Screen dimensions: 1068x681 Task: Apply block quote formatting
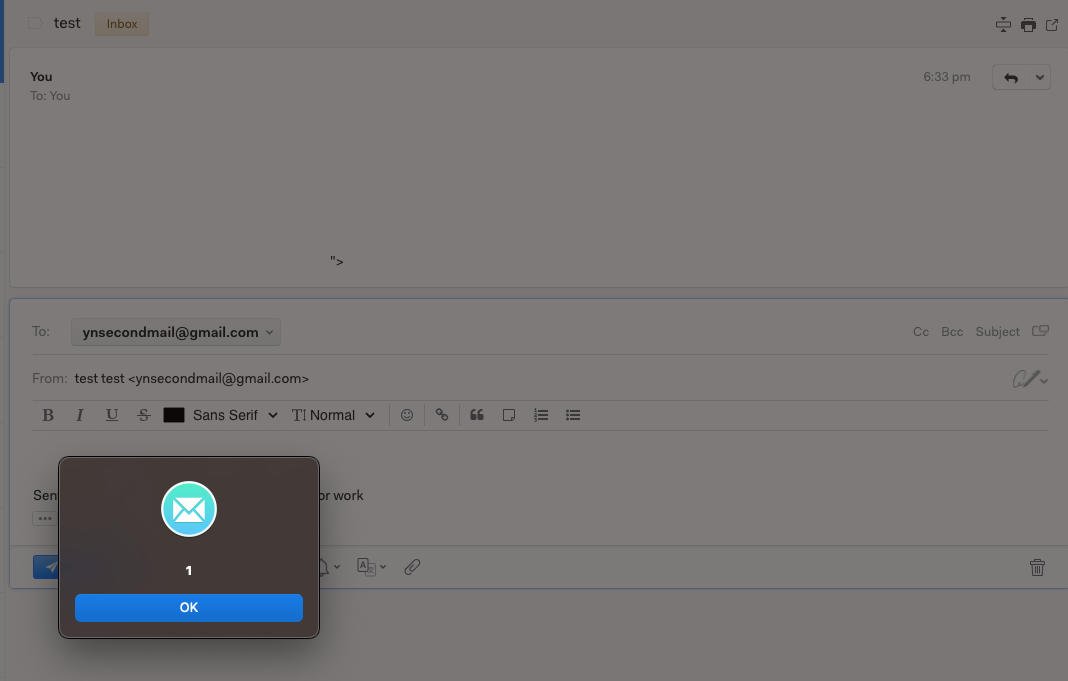pos(477,415)
